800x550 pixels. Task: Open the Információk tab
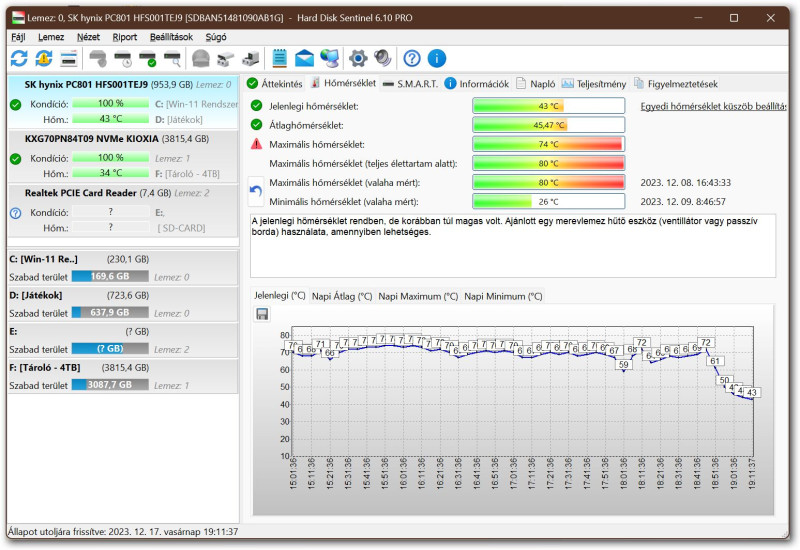477,84
